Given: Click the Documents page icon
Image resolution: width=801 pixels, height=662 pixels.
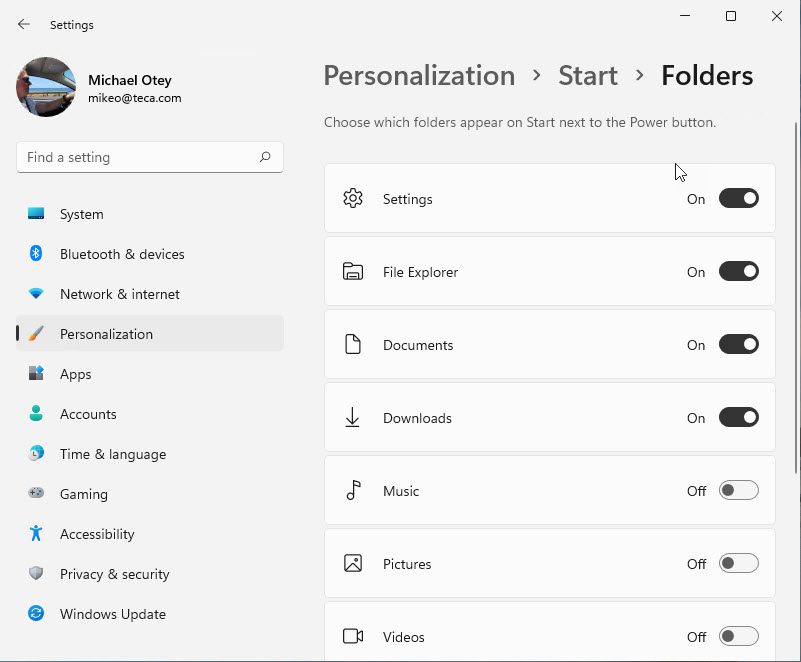Looking at the screenshot, I should pos(353,344).
